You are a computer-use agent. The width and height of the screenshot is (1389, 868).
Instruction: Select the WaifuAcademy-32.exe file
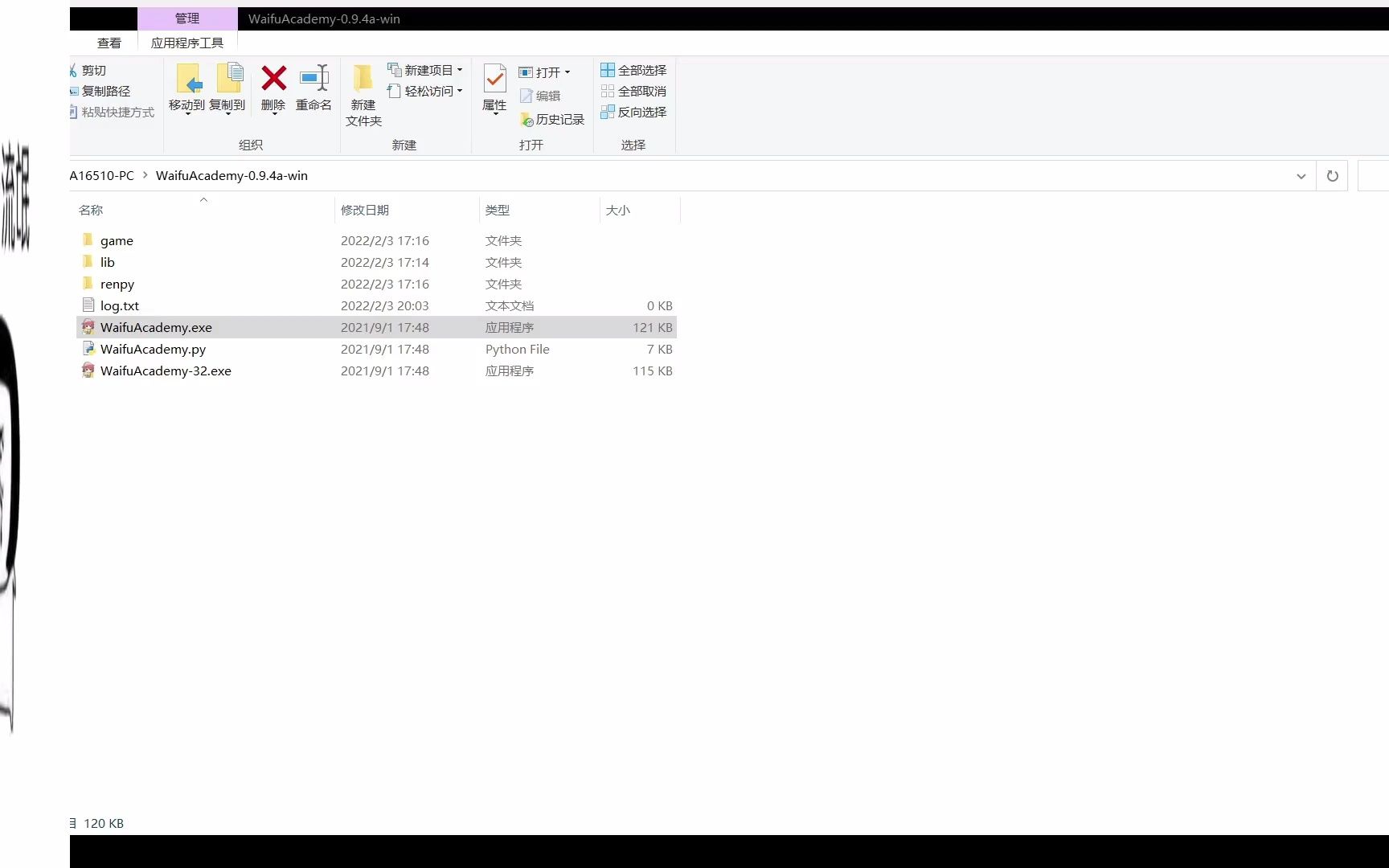(166, 371)
